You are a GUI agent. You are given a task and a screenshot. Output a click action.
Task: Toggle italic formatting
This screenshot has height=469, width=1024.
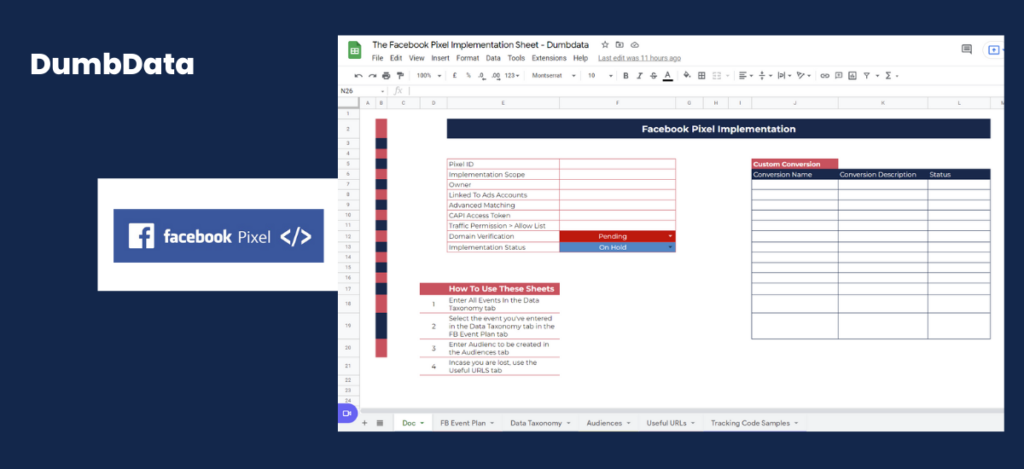(639, 76)
